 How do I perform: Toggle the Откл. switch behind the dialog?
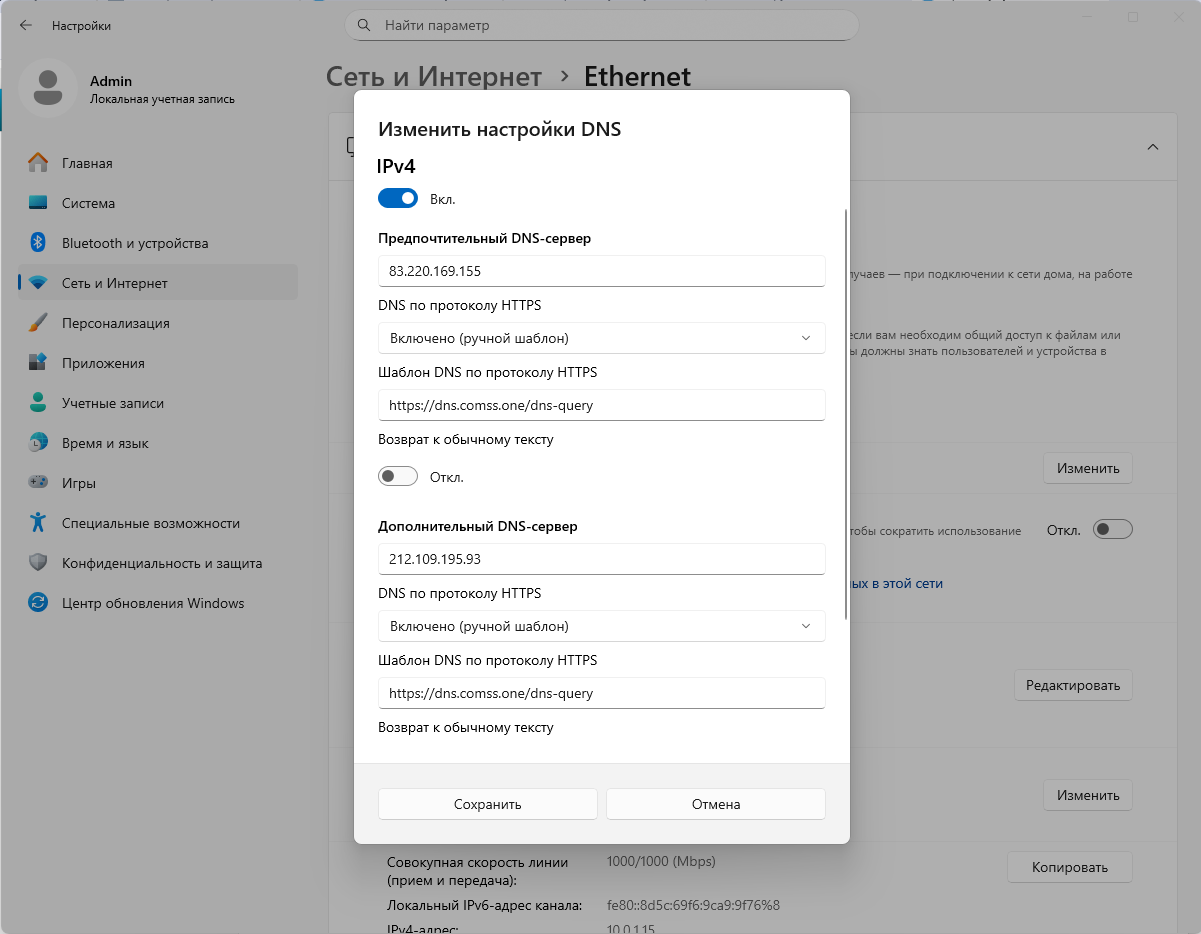tap(1112, 530)
